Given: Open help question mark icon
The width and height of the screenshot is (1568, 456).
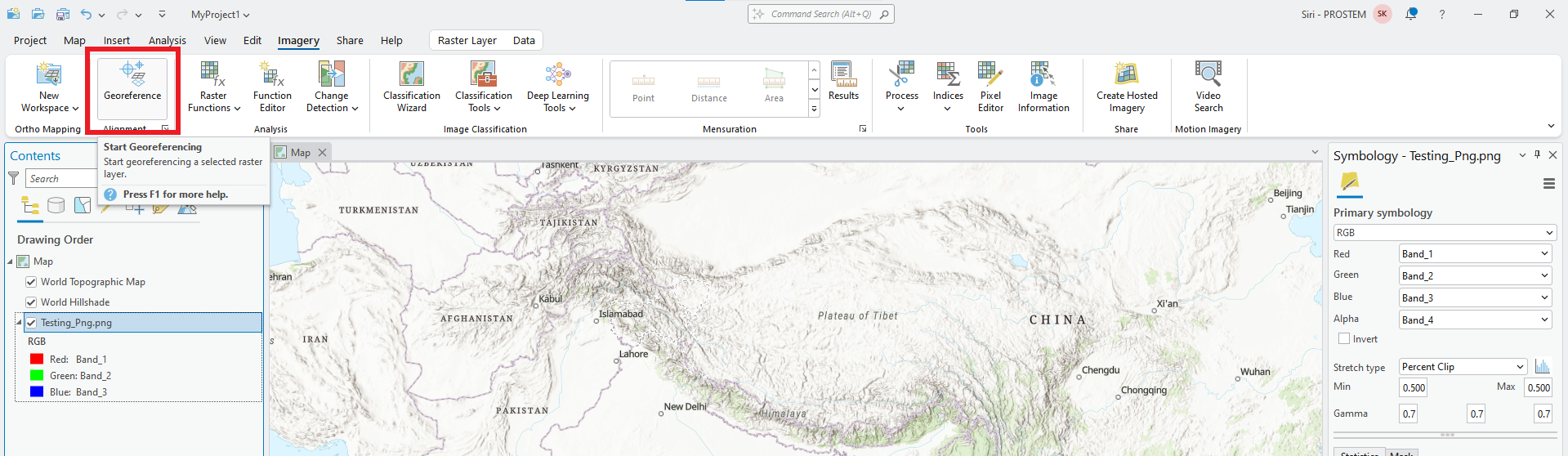Looking at the screenshot, I should pyautogui.click(x=1442, y=14).
